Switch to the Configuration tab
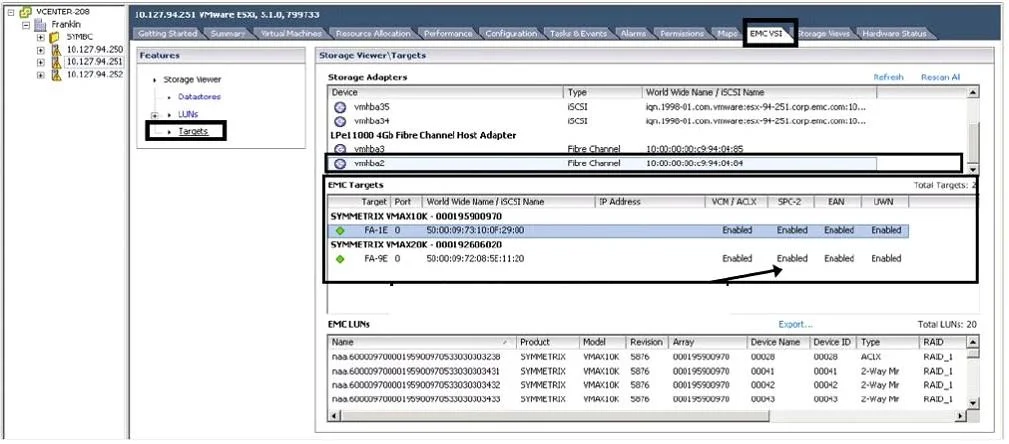The height and width of the screenshot is (444, 1009). coord(511,33)
